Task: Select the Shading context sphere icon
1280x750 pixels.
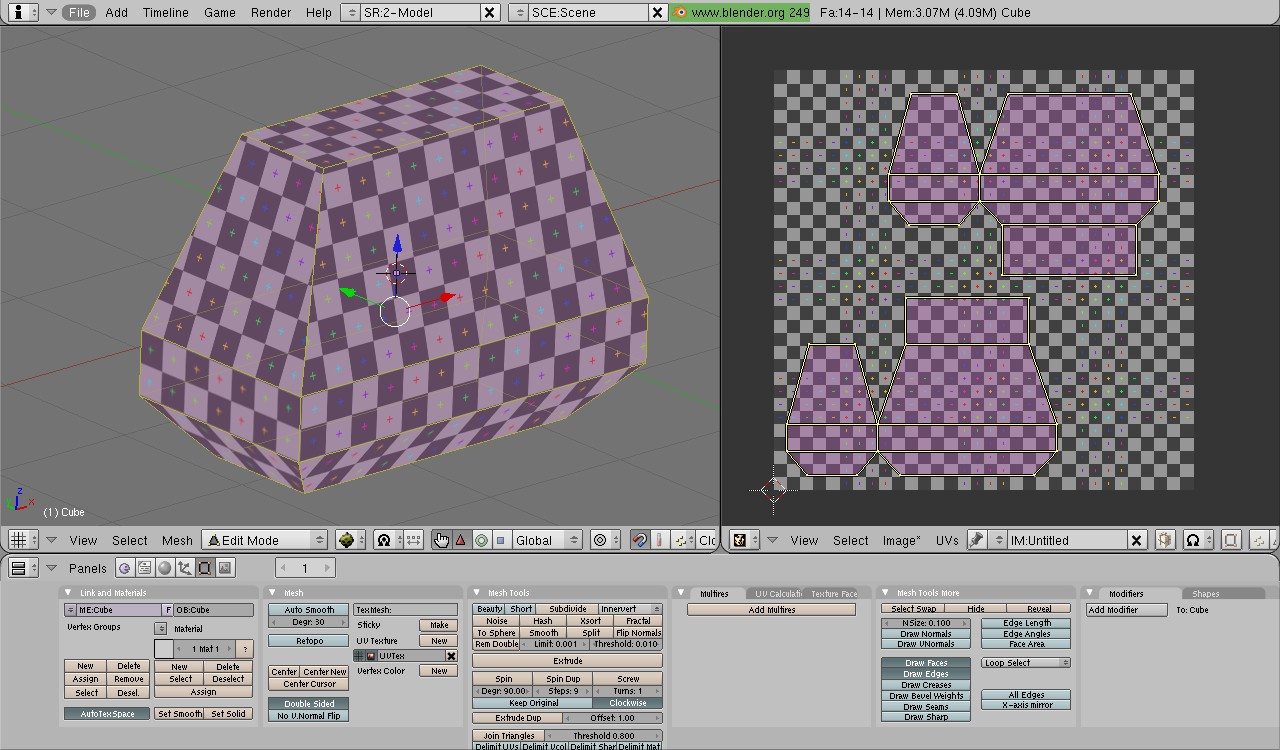Action: (x=164, y=568)
